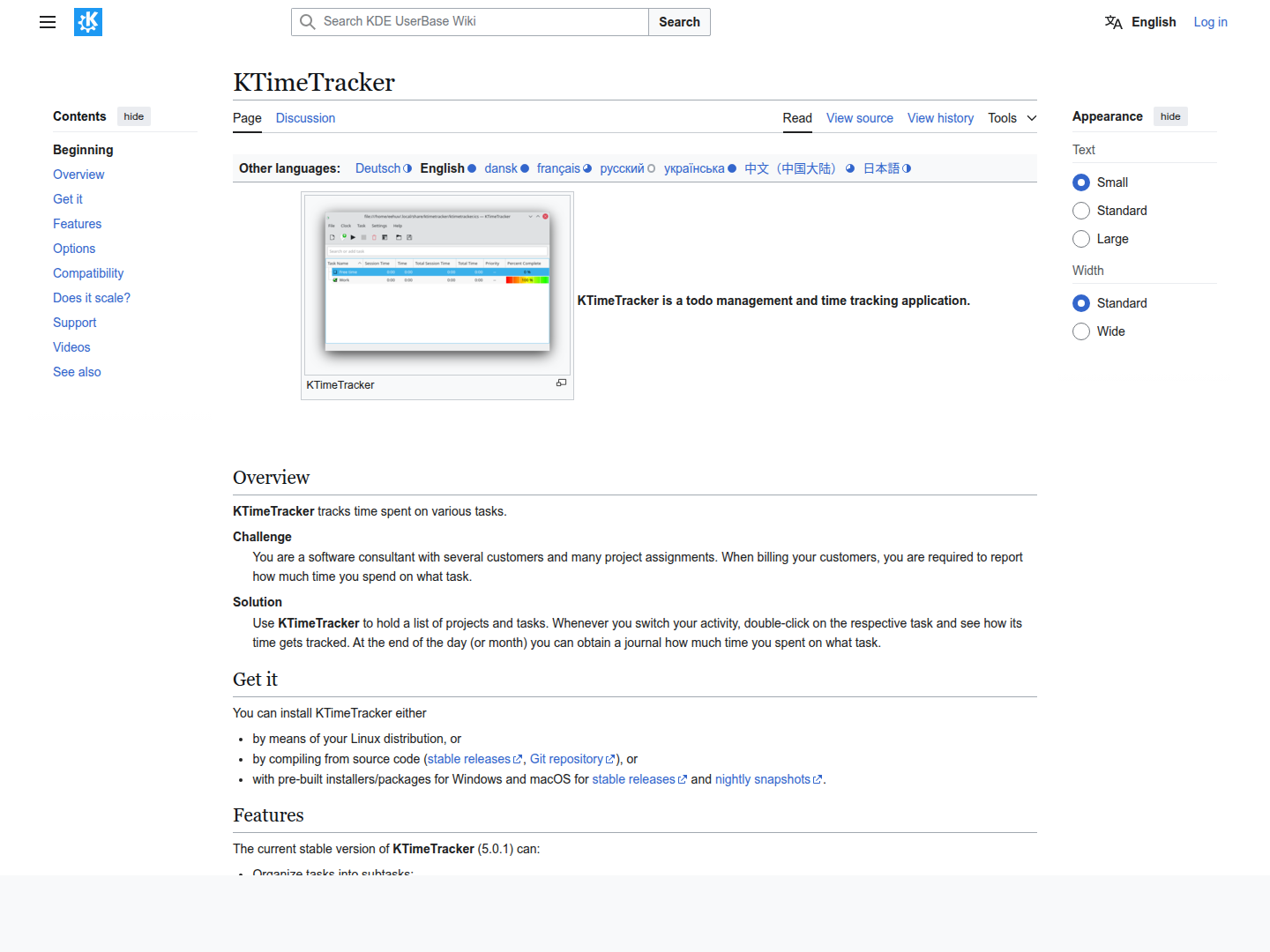Switch to the Discussion tab
Image resolution: width=1270 pixels, height=952 pixels.
(305, 118)
